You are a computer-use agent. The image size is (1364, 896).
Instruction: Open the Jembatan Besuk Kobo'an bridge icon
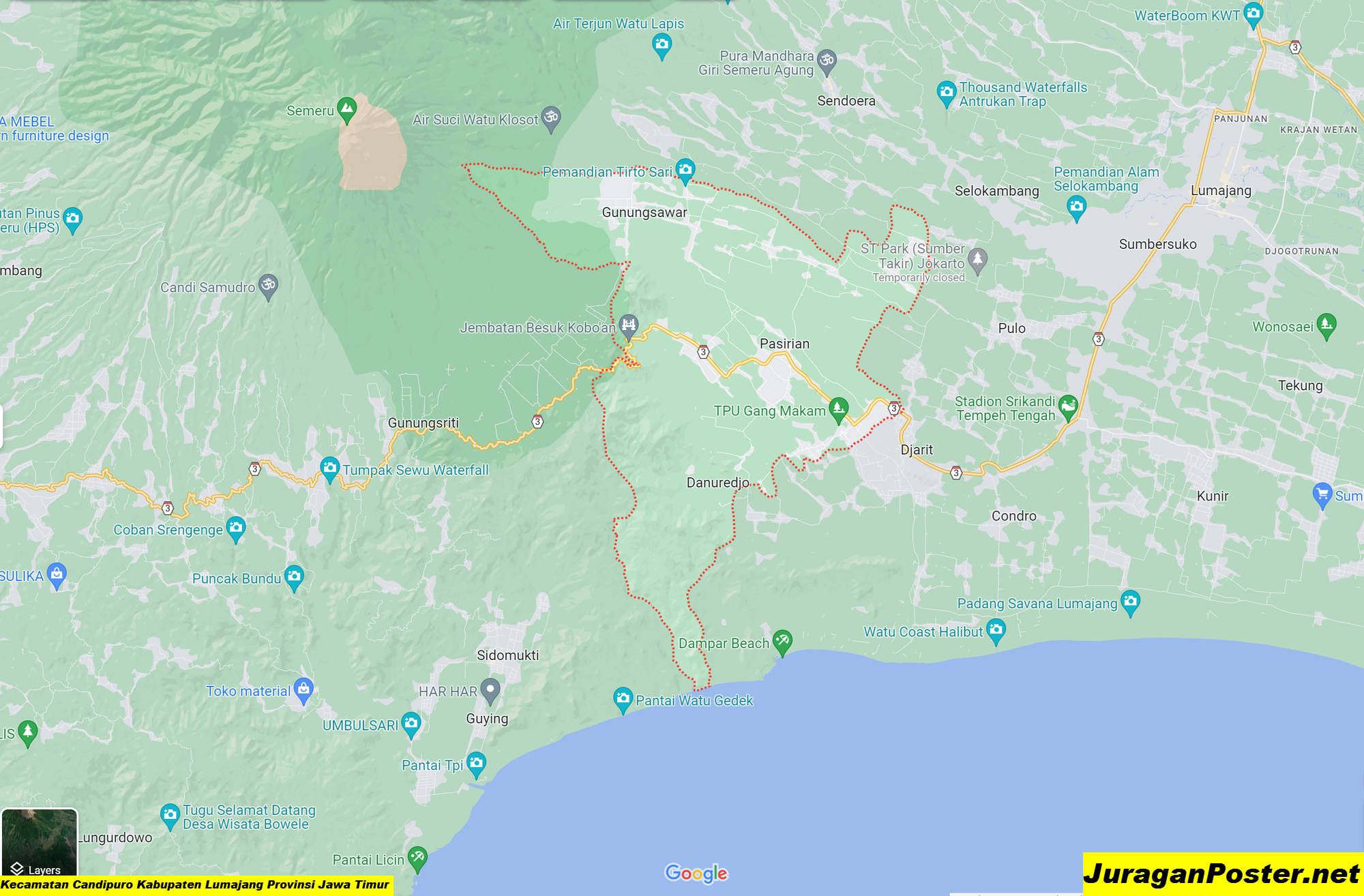click(629, 326)
